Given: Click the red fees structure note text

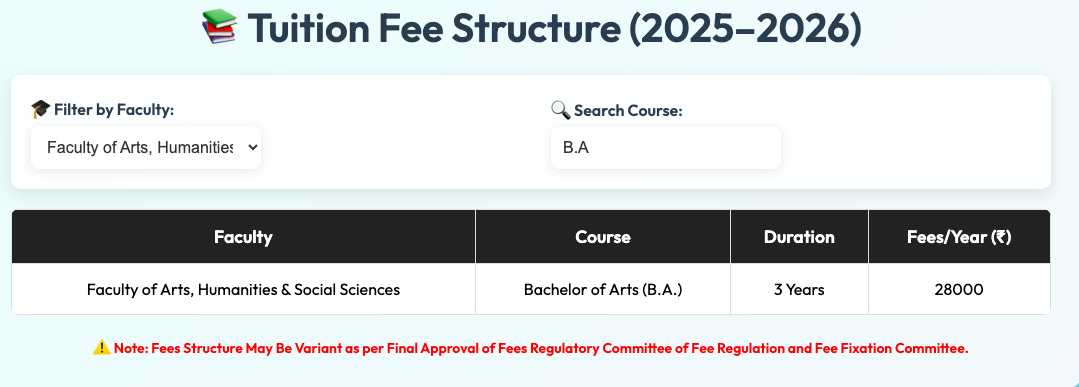Looking at the screenshot, I should (x=541, y=348).
